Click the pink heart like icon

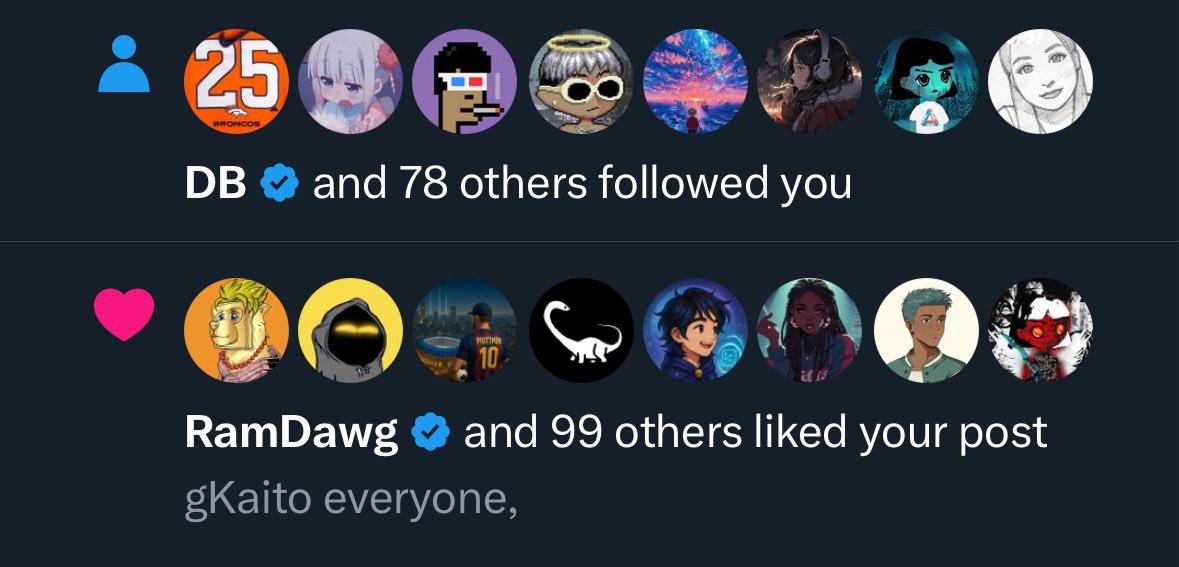[124, 314]
